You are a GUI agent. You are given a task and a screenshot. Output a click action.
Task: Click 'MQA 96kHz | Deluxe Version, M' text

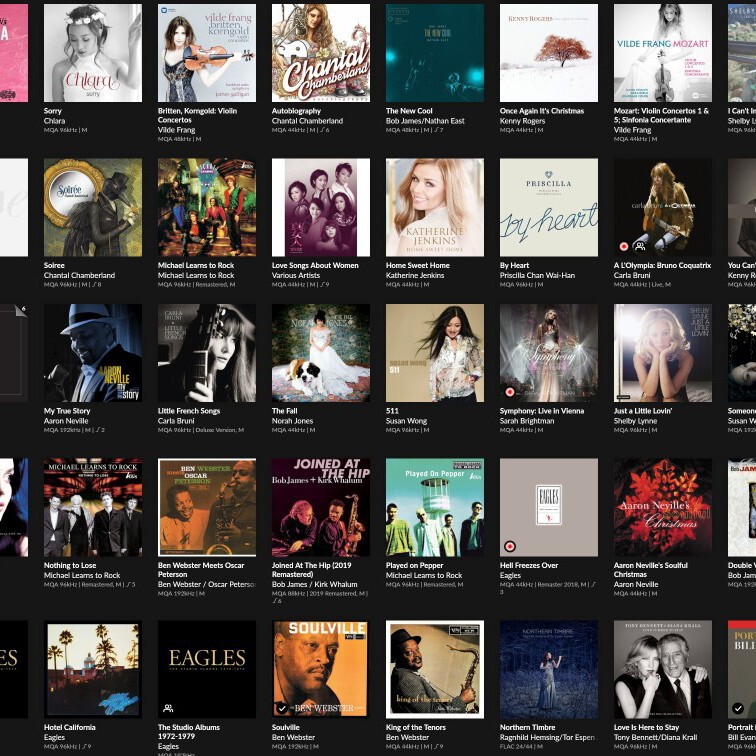coord(201,430)
